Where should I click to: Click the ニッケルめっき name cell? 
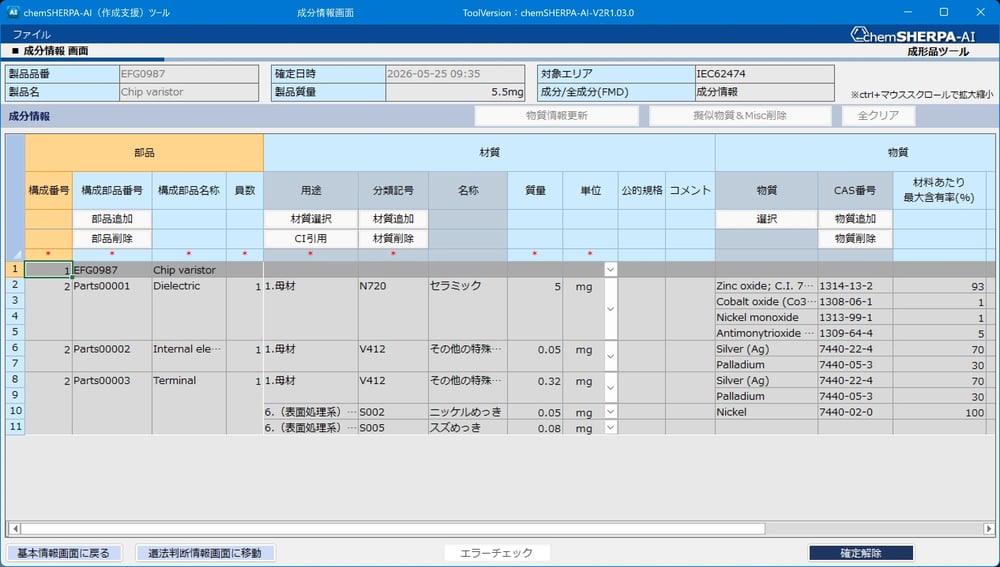tap(468, 412)
